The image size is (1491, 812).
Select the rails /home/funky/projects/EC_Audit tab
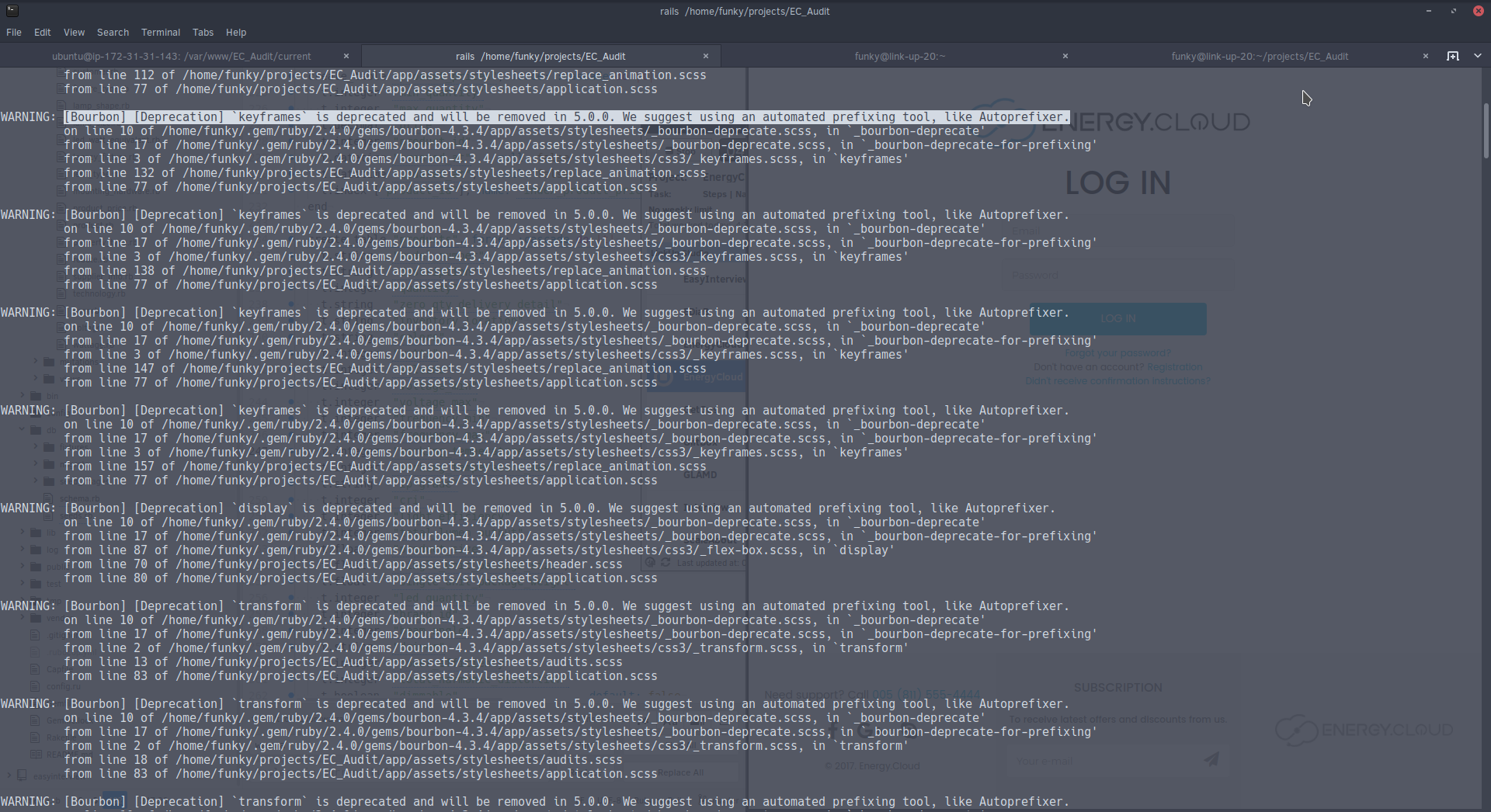tap(540, 56)
